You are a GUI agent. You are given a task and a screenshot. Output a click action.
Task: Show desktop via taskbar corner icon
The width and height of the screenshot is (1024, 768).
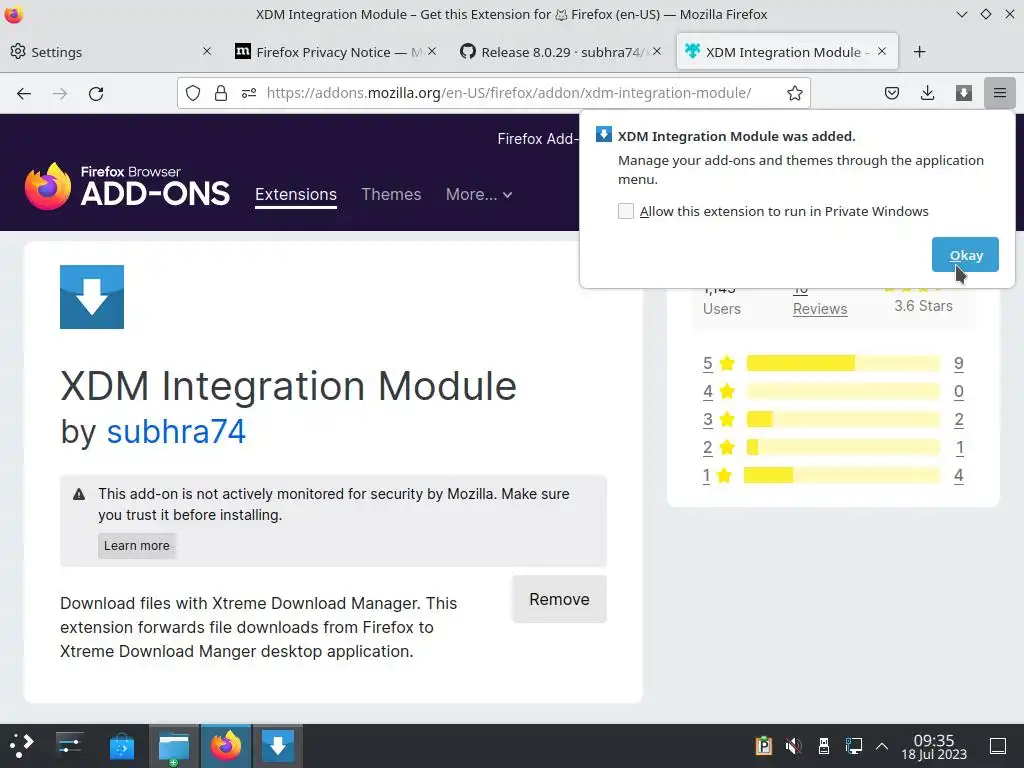pos(998,746)
